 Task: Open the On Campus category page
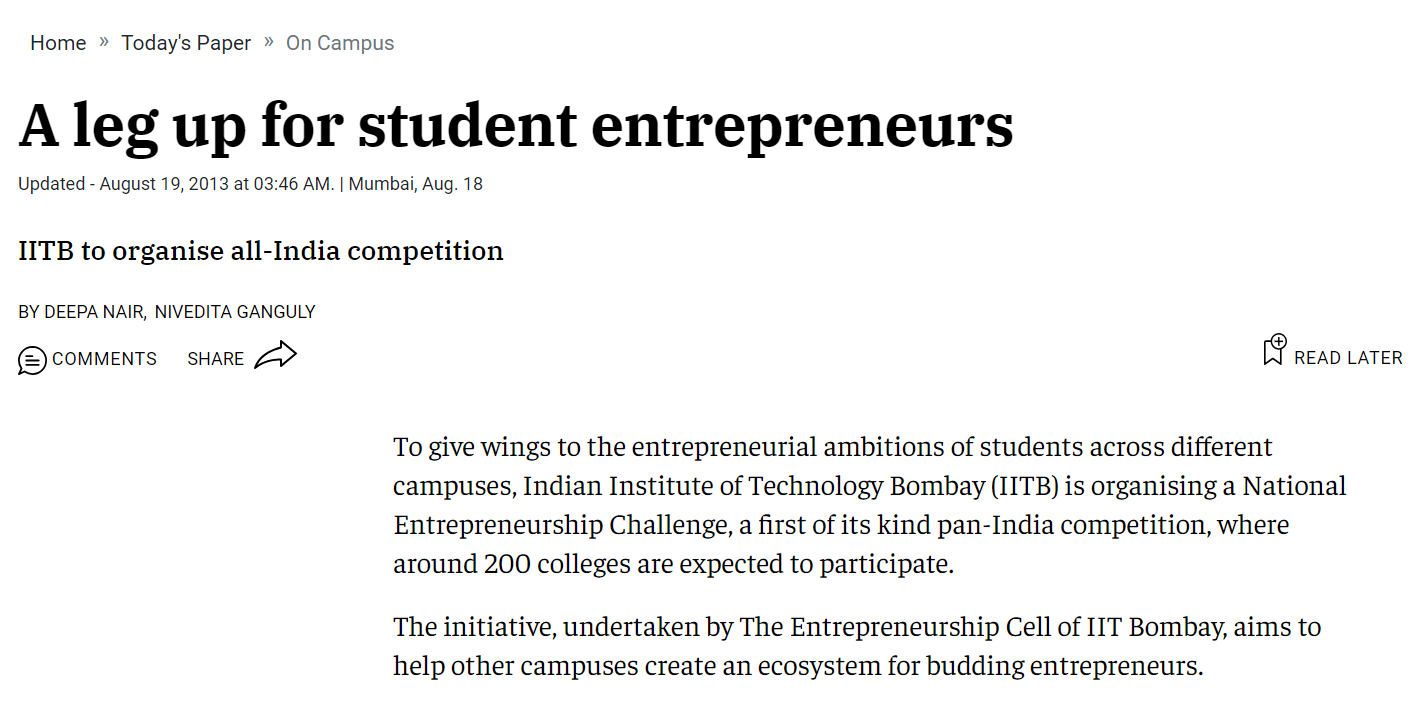[340, 42]
